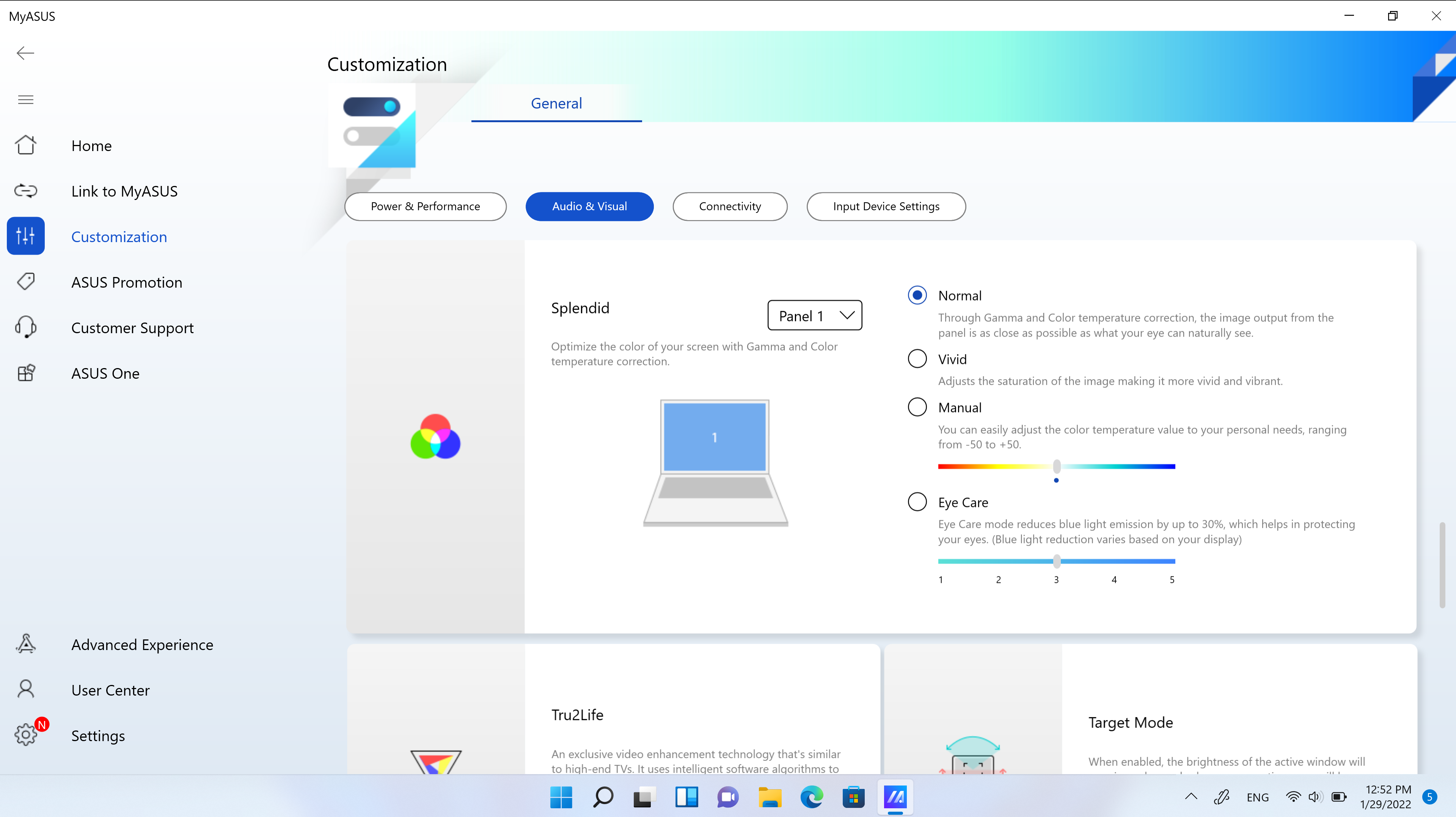Open ASUS One in the sidebar

tap(105, 373)
